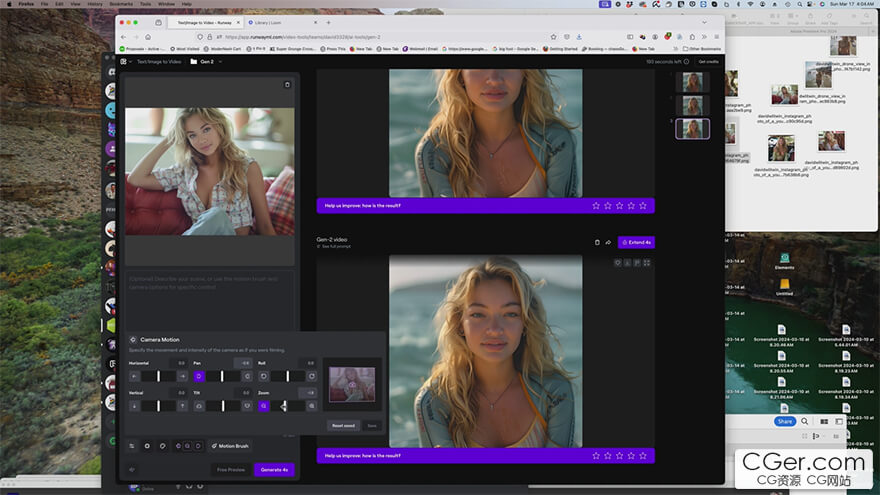The image size is (880, 495).
Task: Open the Firefox hamburger application menu
Action: tap(717, 37)
